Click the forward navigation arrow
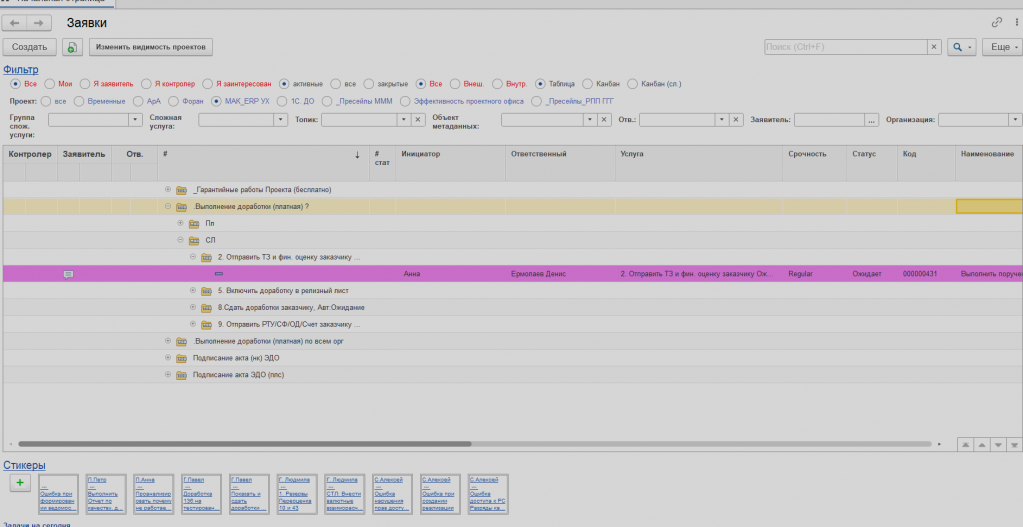 click(39, 22)
